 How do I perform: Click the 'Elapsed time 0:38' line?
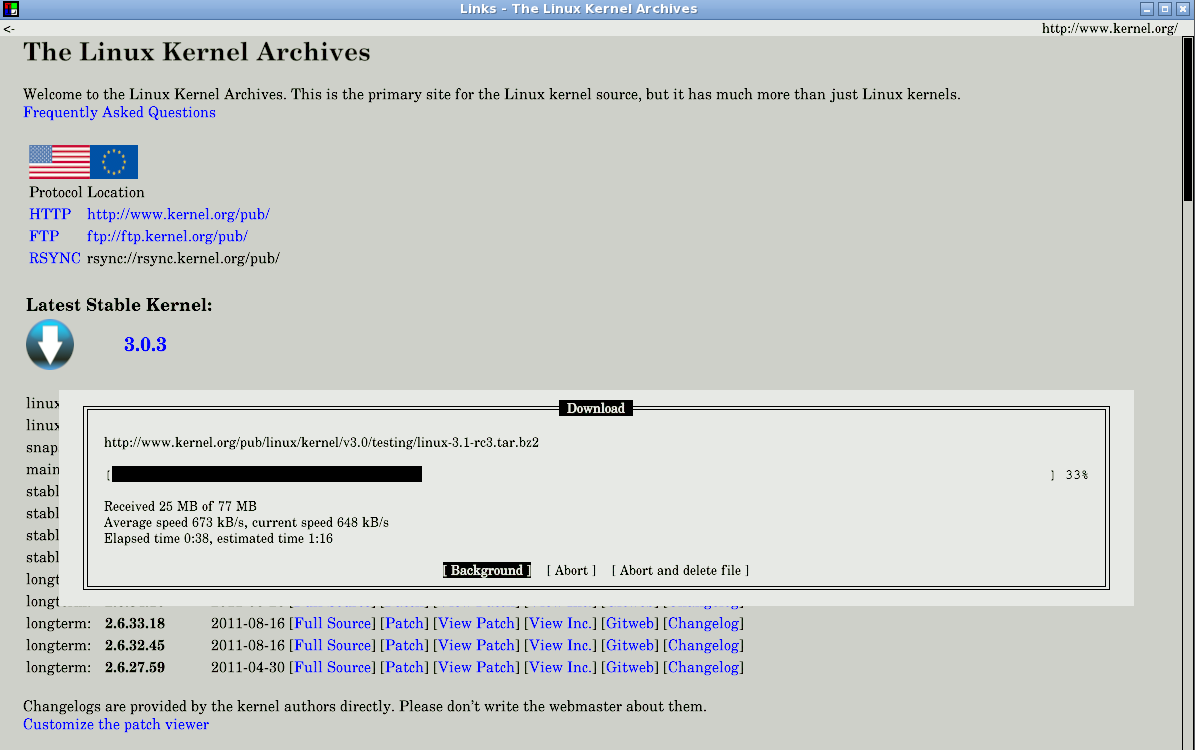pos(219,538)
